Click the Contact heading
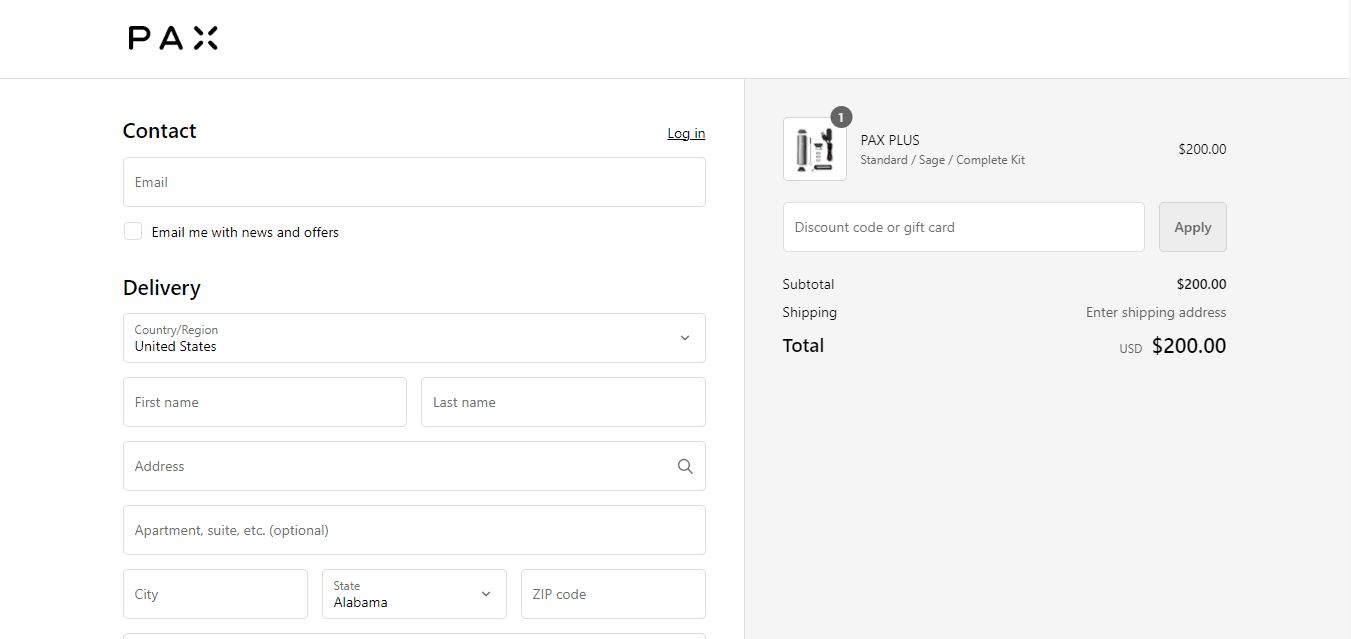 (159, 131)
